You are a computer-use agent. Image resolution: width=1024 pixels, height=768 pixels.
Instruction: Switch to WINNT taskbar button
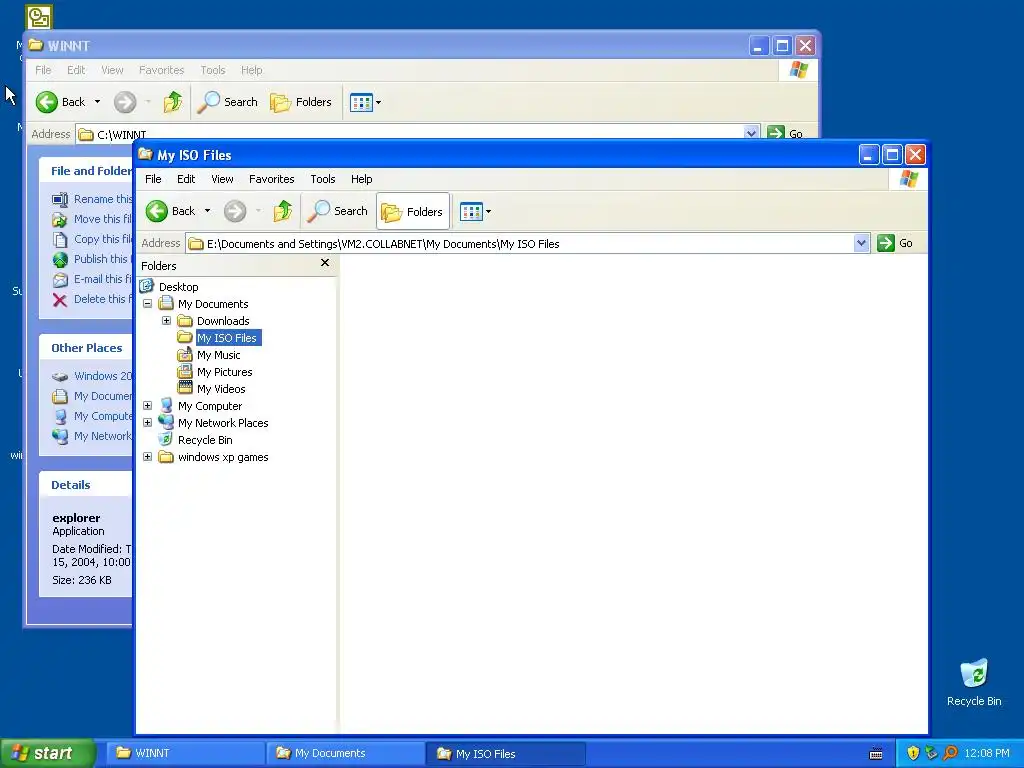(x=186, y=753)
